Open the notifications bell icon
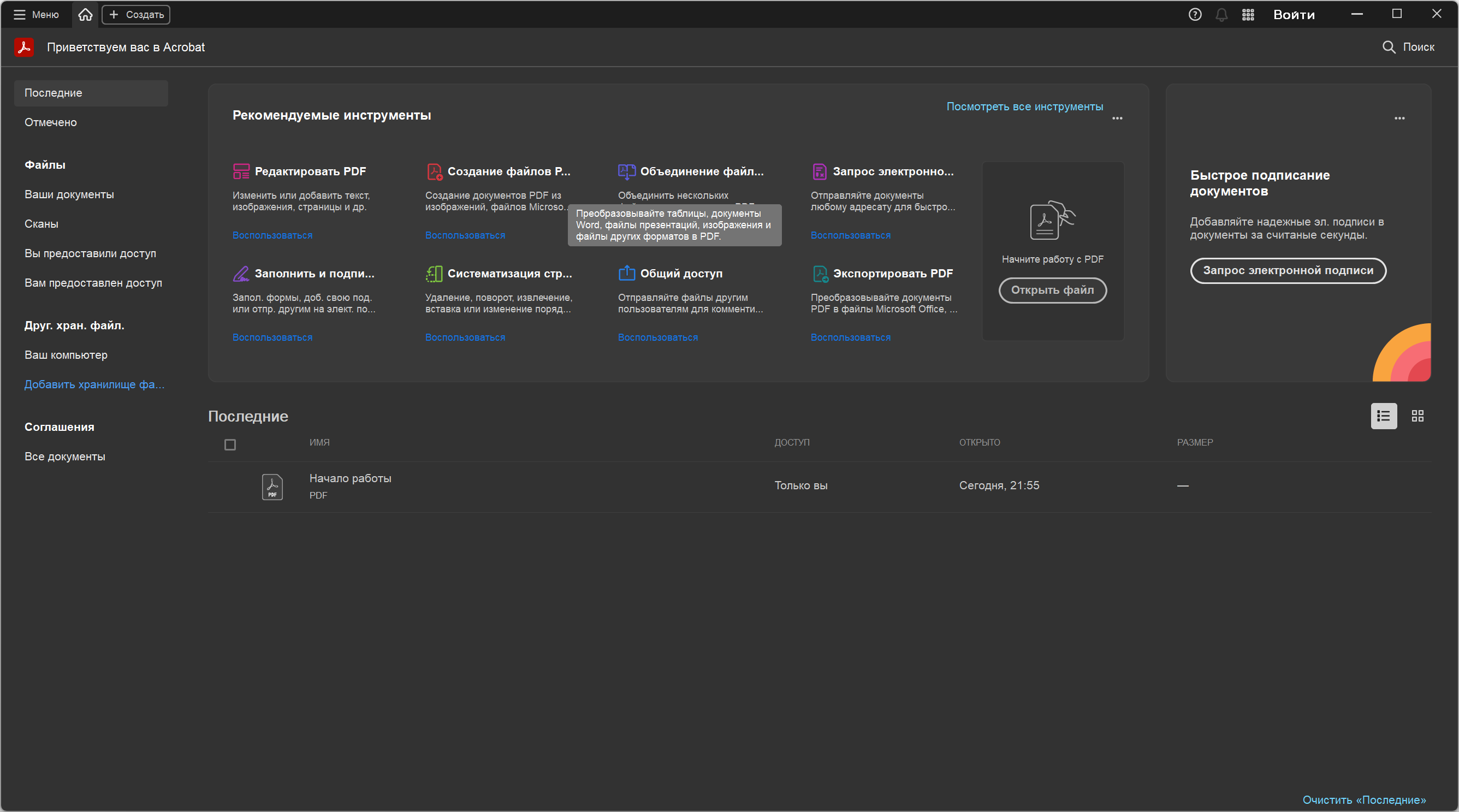Screen dimensions: 1459x812 tap(1221, 15)
